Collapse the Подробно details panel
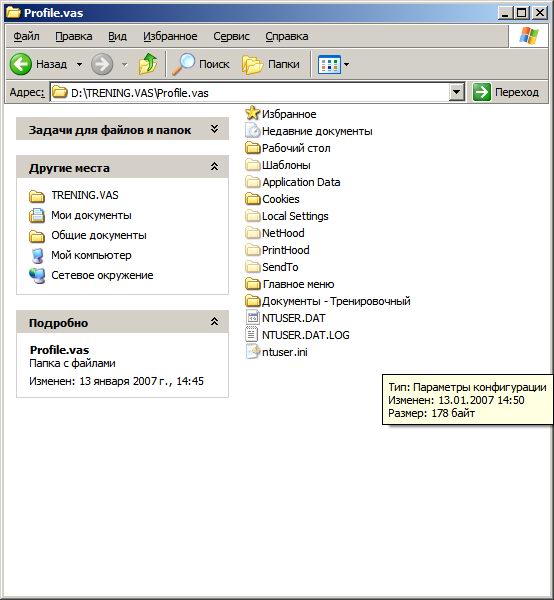The image size is (554, 600). tap(215, 321)
